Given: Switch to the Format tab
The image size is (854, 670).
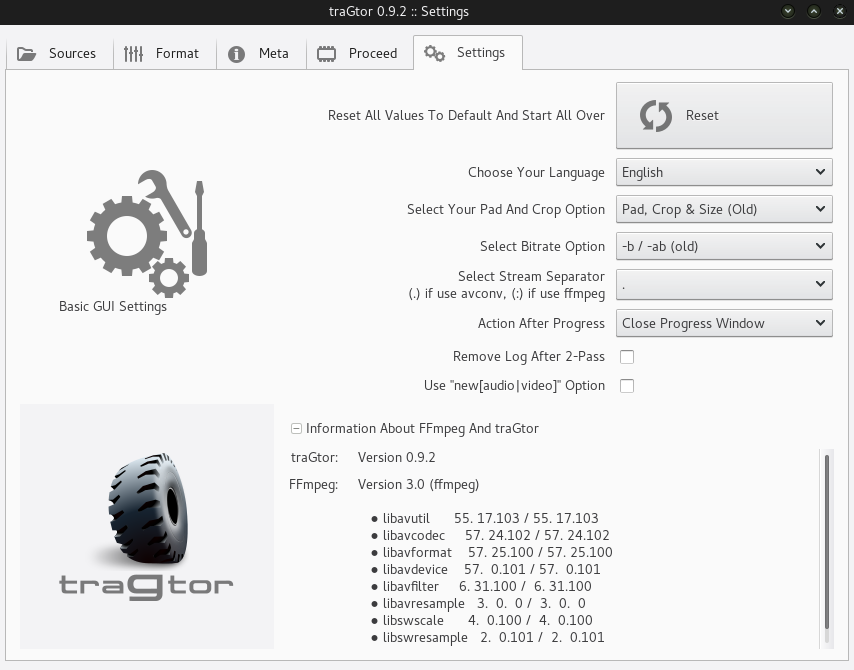Looking at the screenshot, I should 165,53.
